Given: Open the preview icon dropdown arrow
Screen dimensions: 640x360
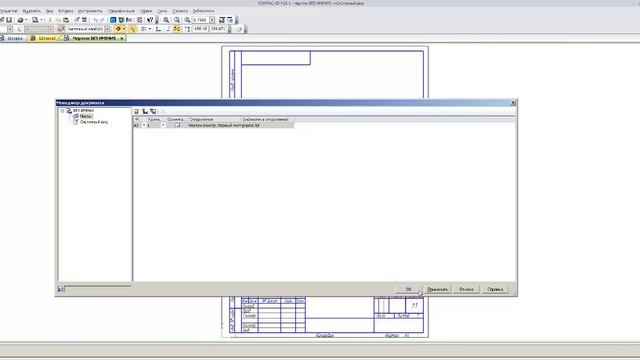Looking at the screenshot, I should click(41, 20).
